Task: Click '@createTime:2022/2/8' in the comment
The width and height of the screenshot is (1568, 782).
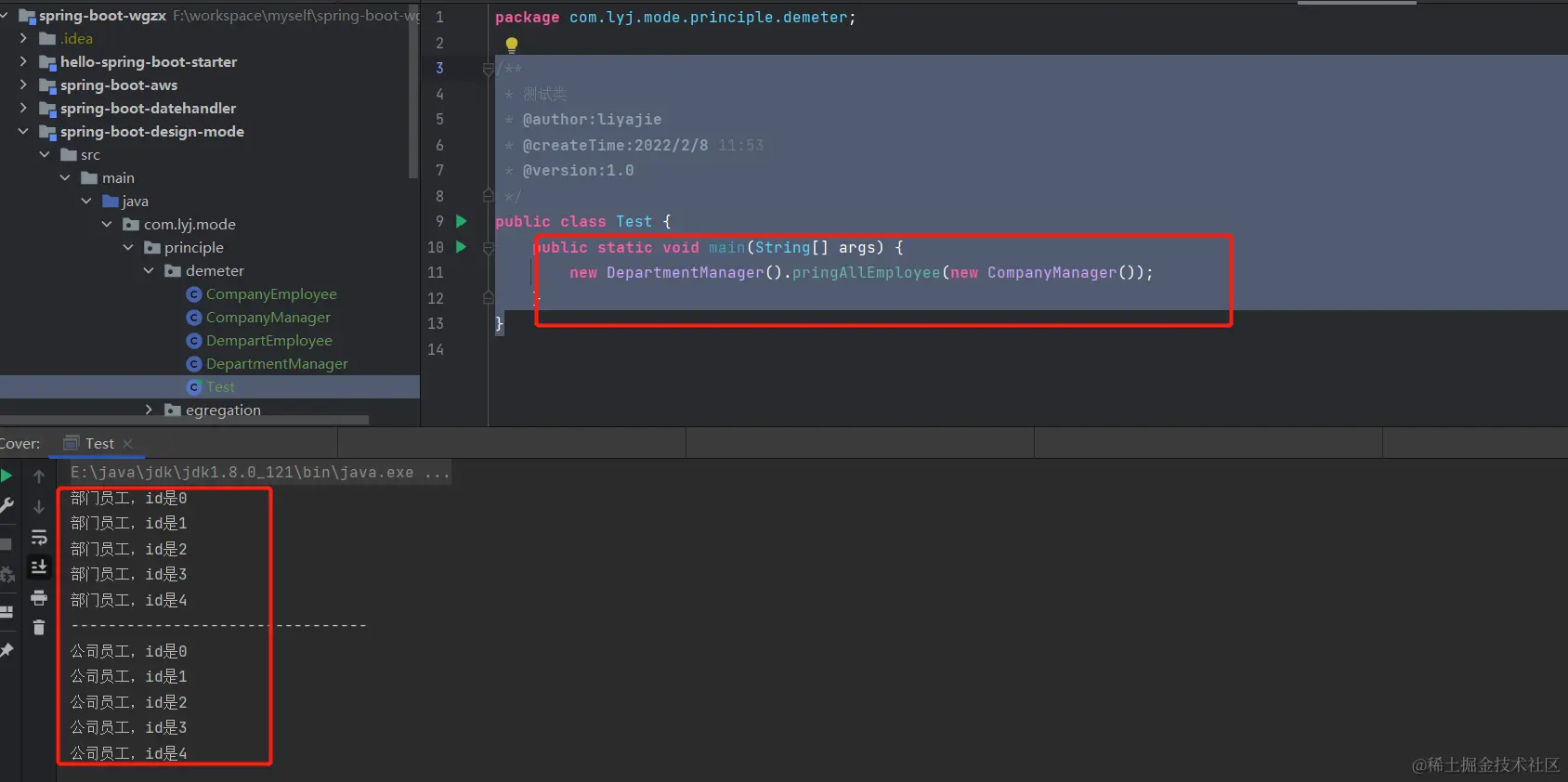Action: tap(615, 145)
